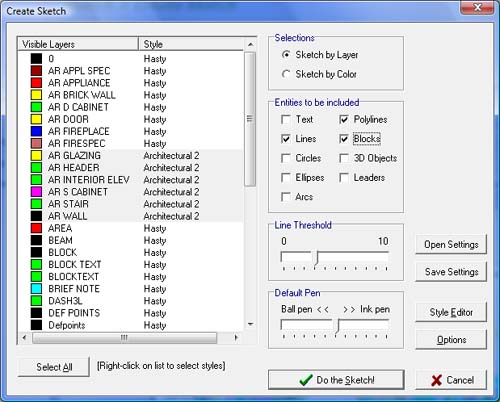Image resolution: width=500 pixels, height=402 pixels.
Task: Click green swatch for AR D CABINET
Action: point(36,107)
